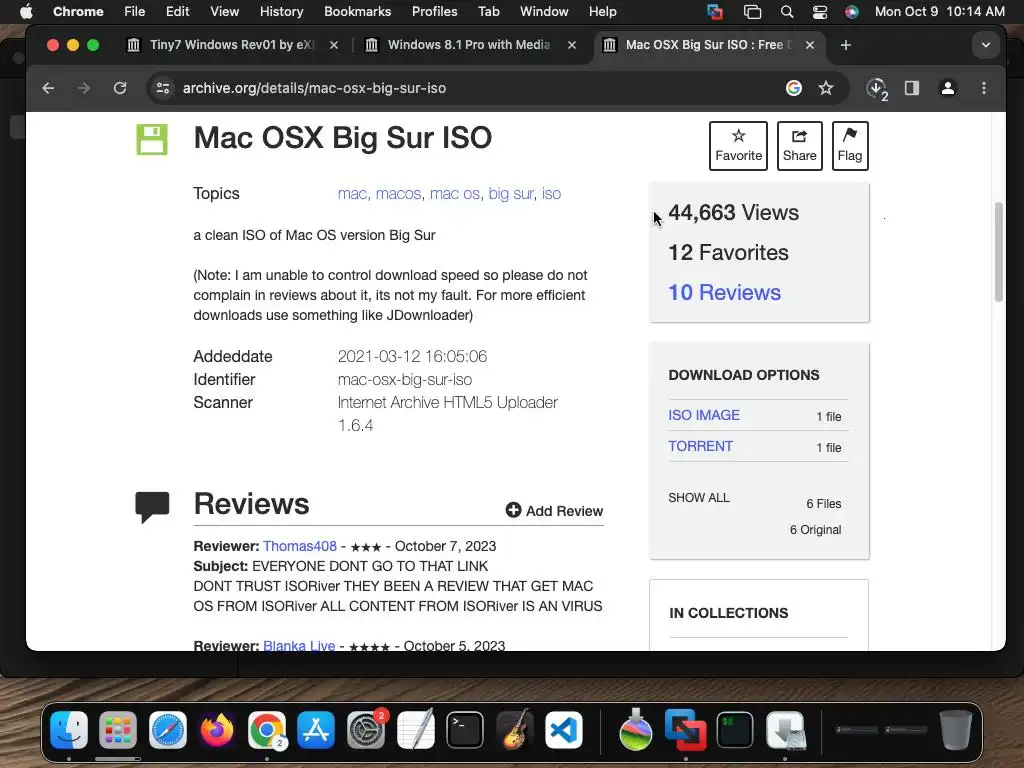The width and height of the screenshot is (1024, 768).
Task: Open Safari from the Dock
Action: pos(168,729)
